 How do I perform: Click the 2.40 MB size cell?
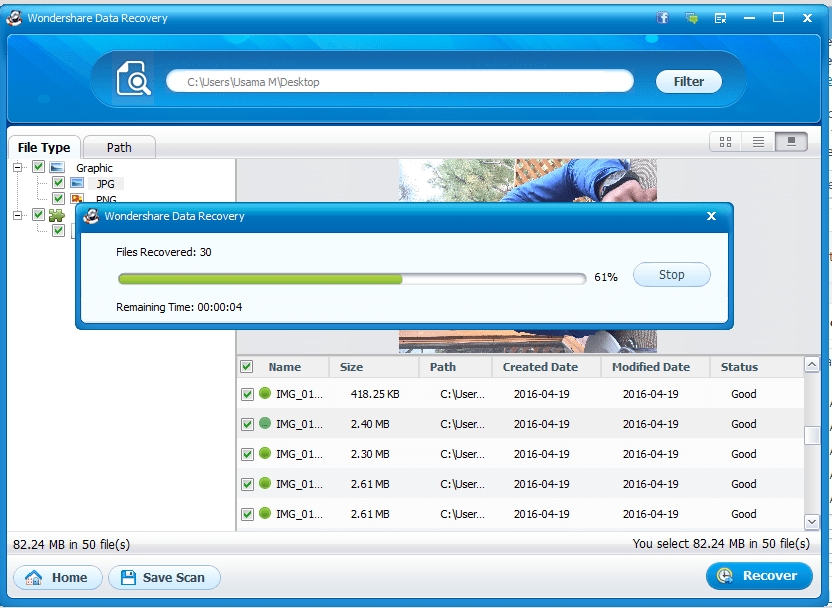(370, 424)
